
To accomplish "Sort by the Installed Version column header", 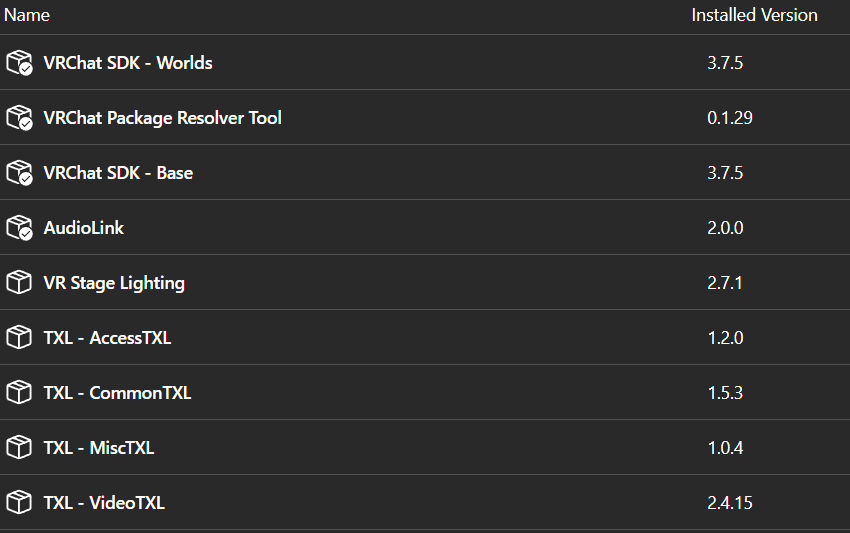I will 754,15.
